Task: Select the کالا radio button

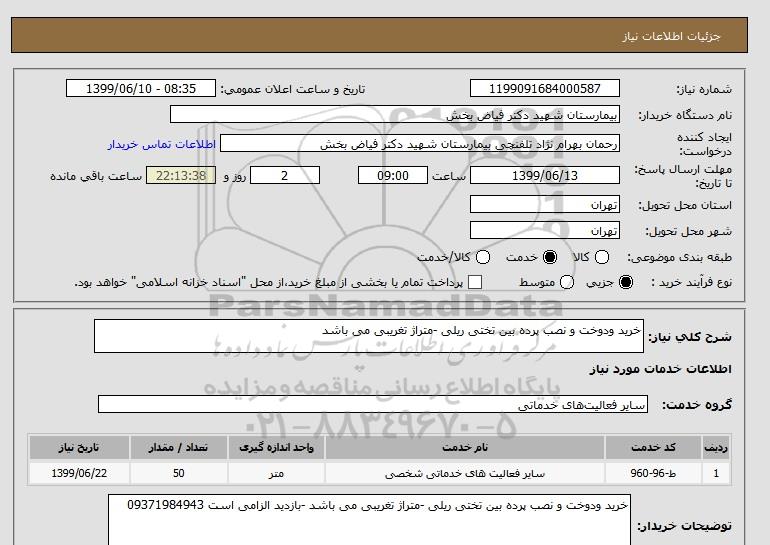Action: pyautogui.click(x=602, y=257)
